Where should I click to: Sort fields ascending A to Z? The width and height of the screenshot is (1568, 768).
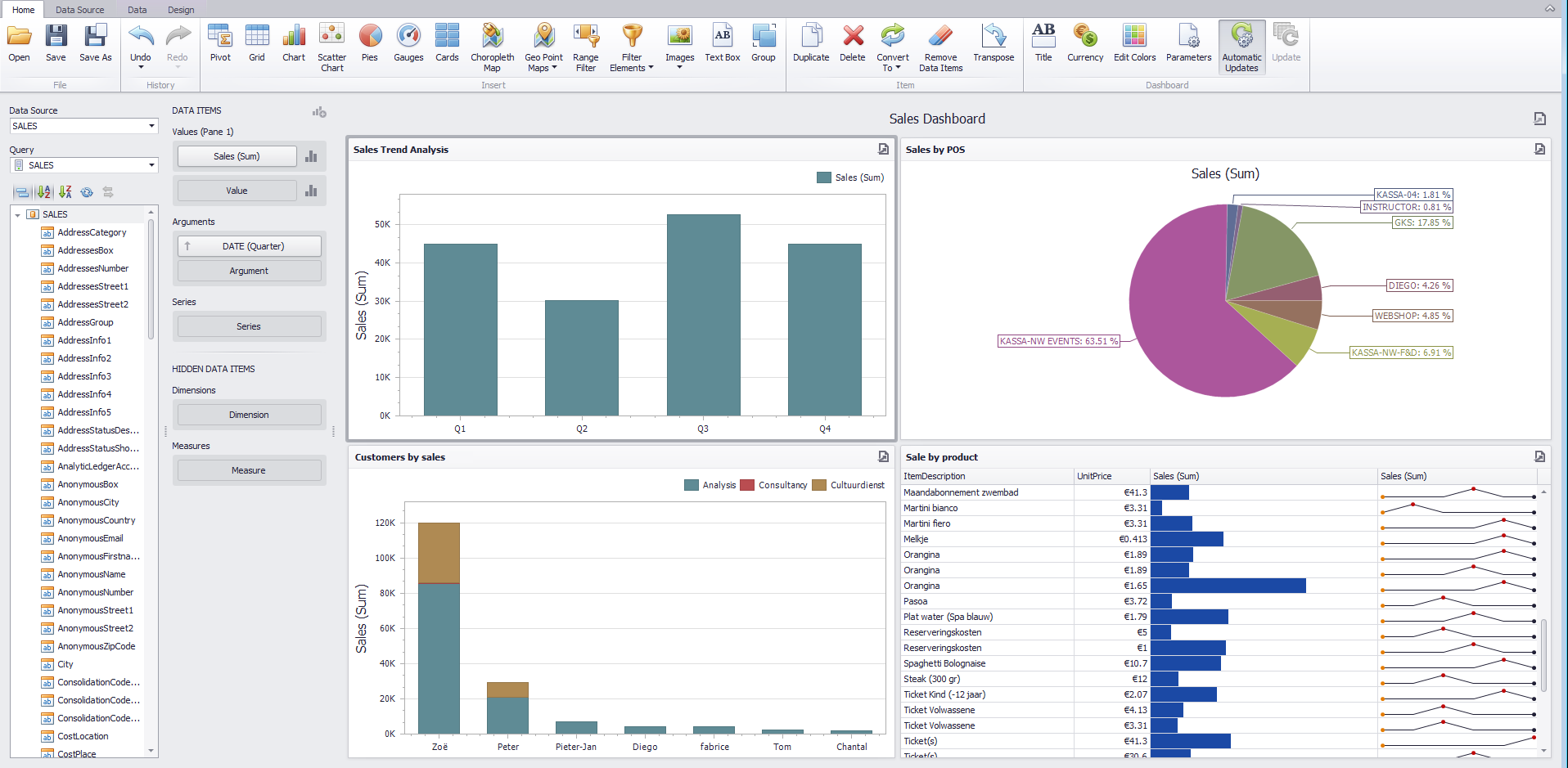click(44, 192)
